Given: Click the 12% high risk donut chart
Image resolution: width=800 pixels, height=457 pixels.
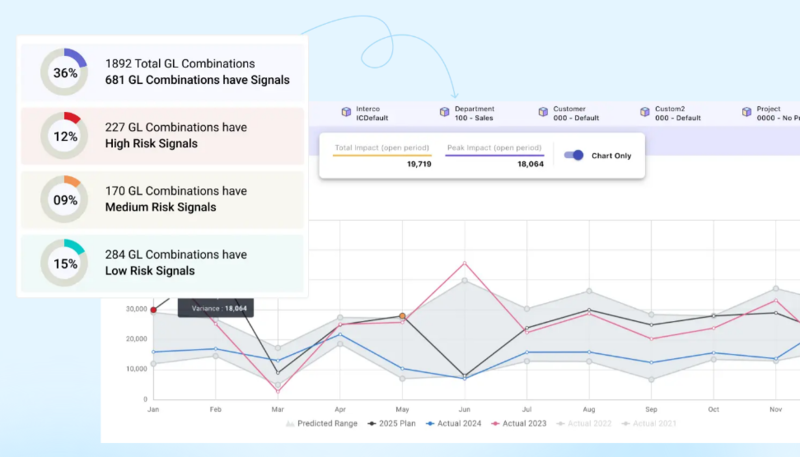Looking at the screenshot, I should click(x=66, y=136).
